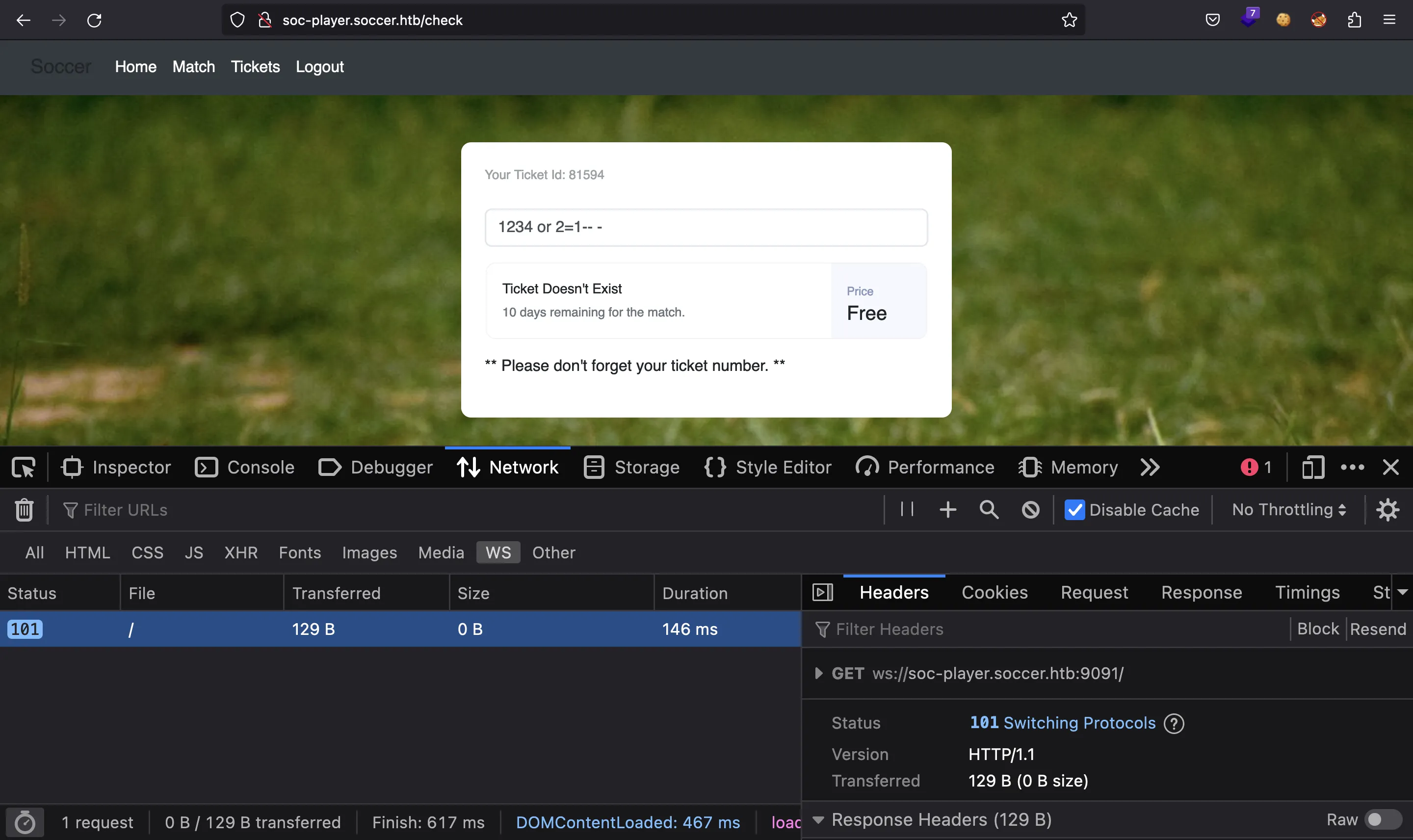Image resolution: width=1413 pixels, height=840 pixels.
Task: Clear network log with trash icon
Action: [x=24, y=509]
